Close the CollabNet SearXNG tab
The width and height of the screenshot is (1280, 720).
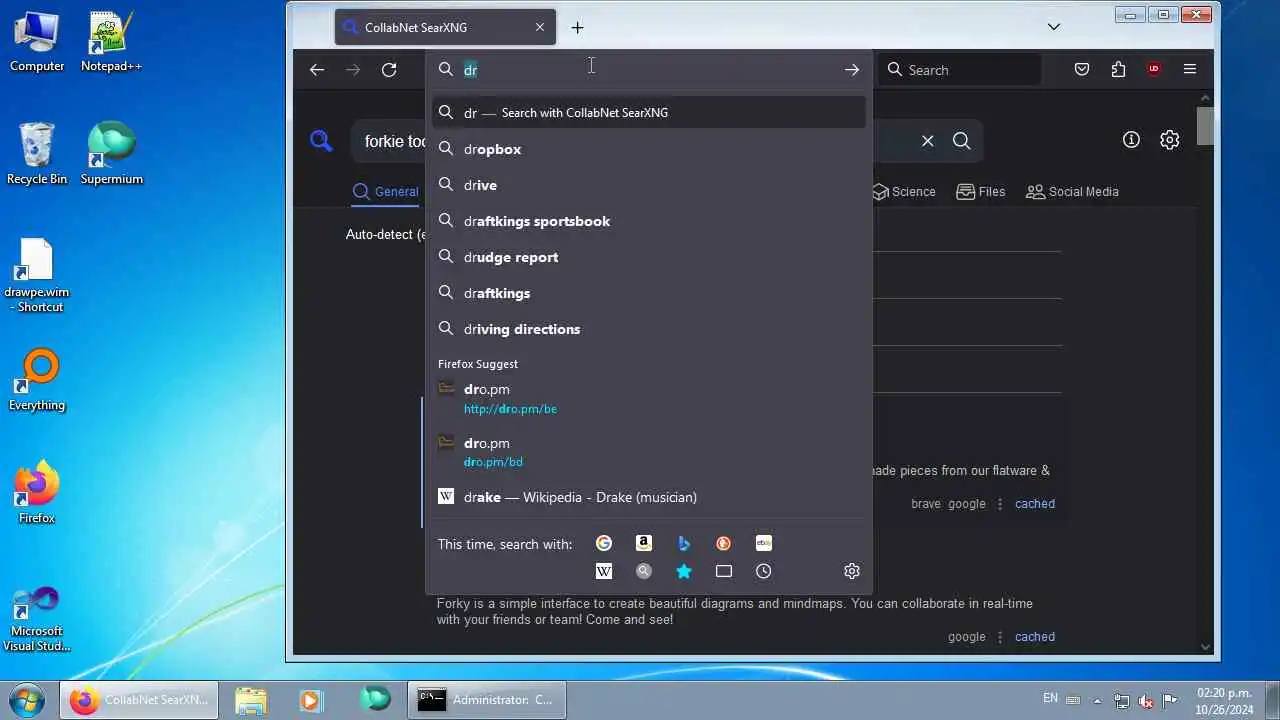click(540, 28)
